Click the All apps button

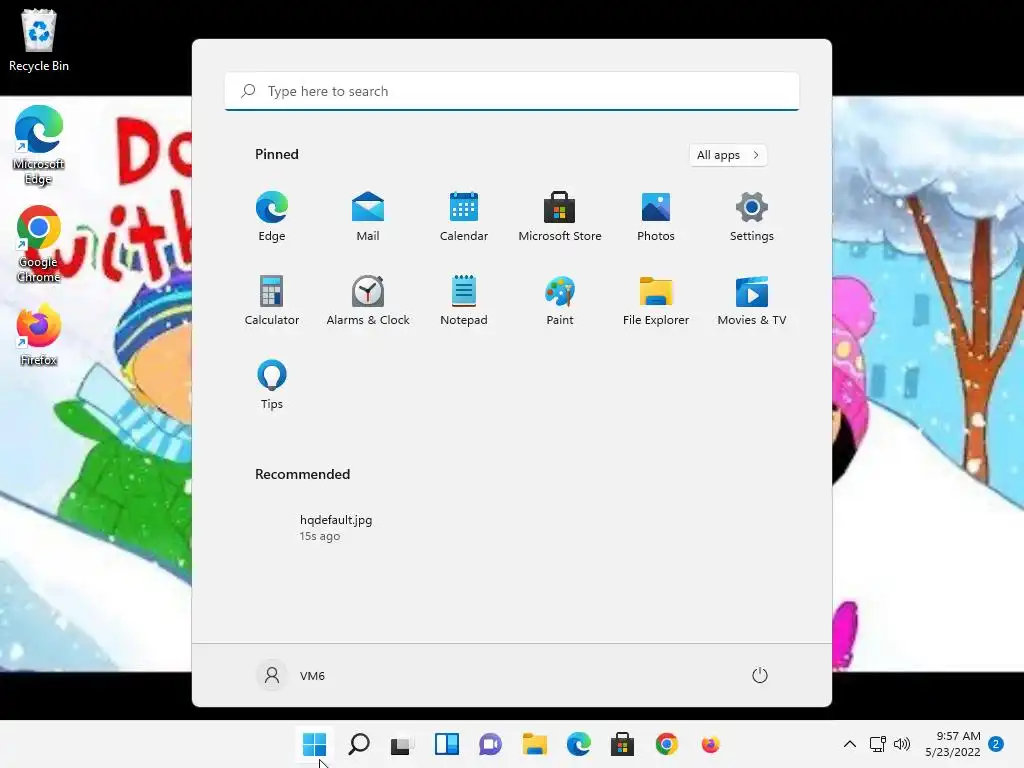(728, 155)
